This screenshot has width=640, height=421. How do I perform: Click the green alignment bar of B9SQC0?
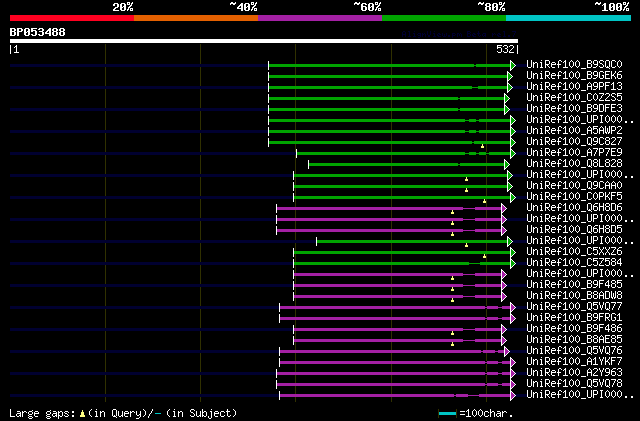[x=389, y=65]
